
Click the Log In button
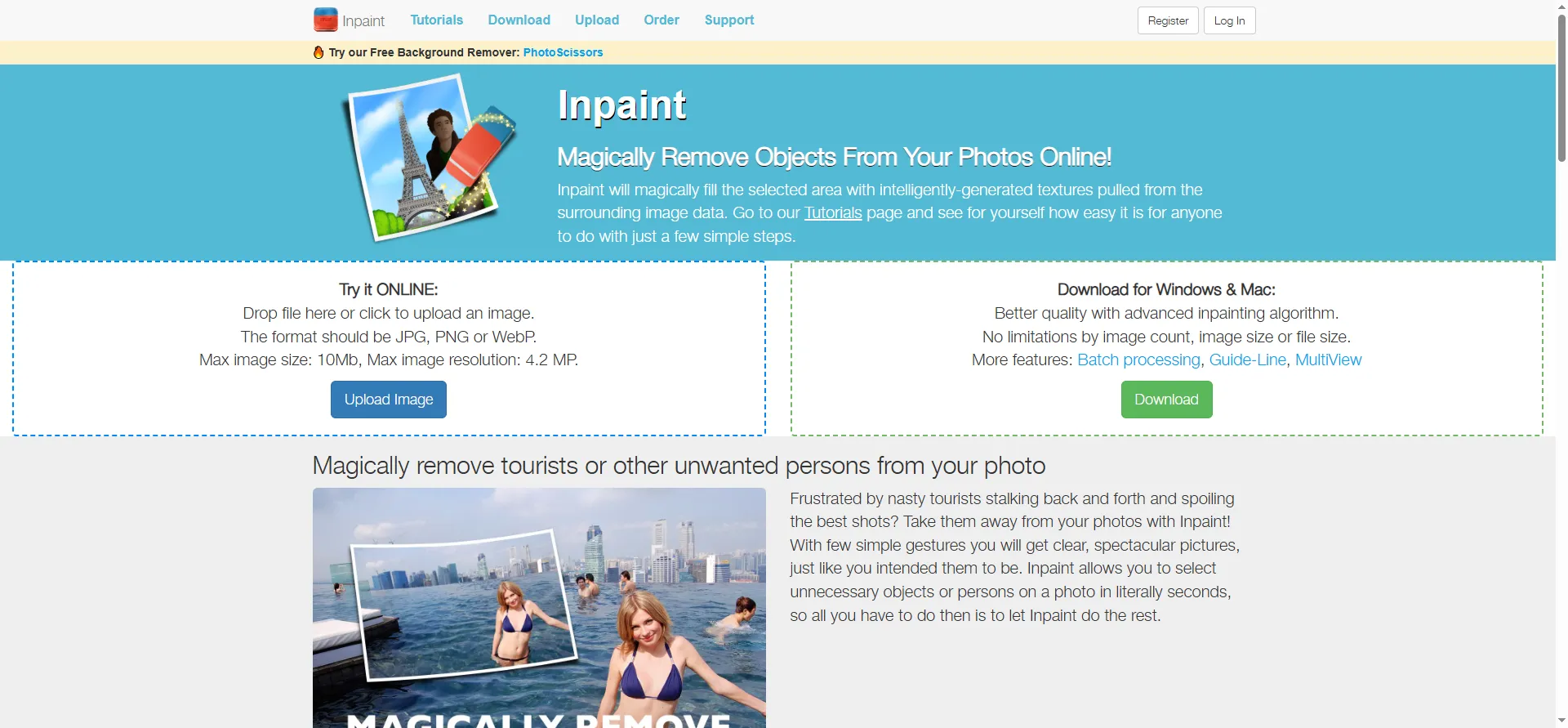click(x=1229, y=20)
